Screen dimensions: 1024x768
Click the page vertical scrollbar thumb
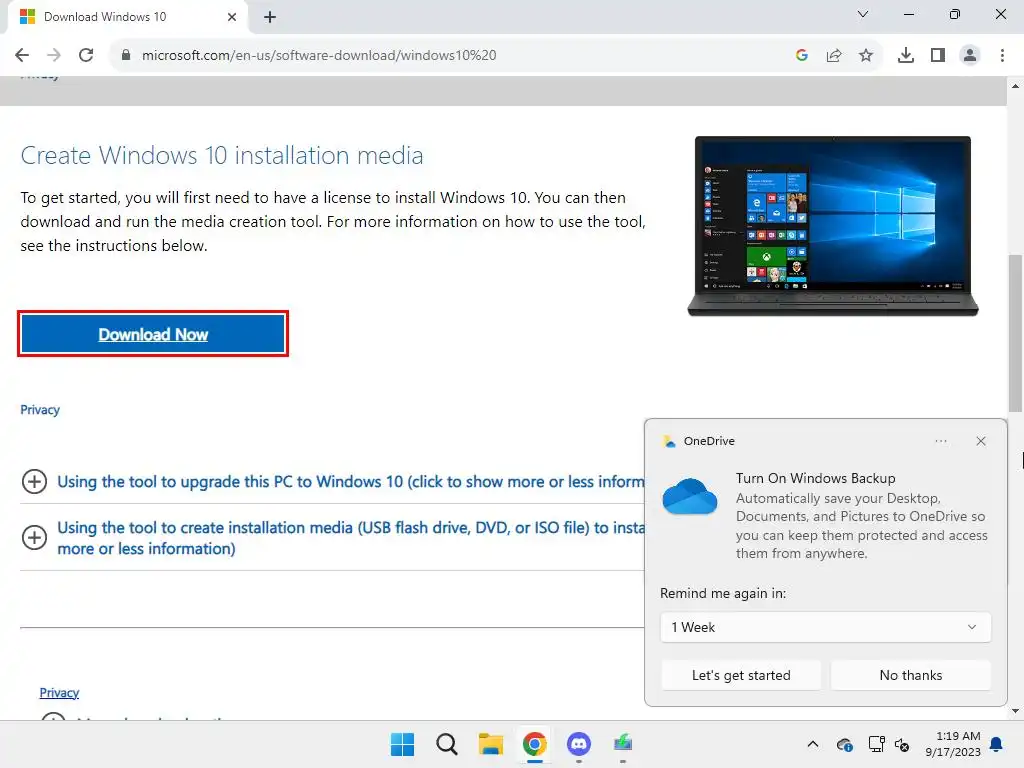[1015, 333]
